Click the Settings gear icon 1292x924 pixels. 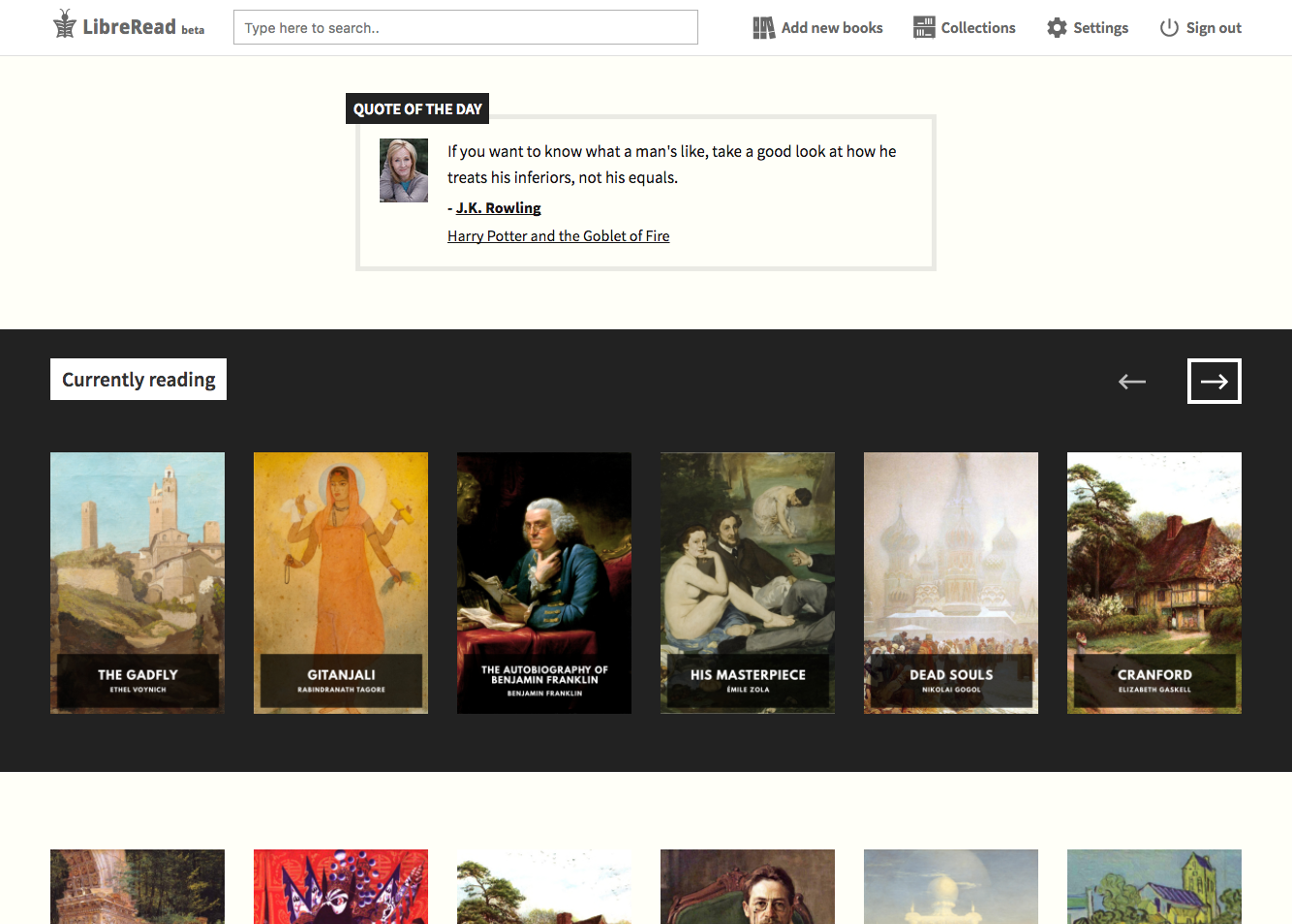[1056, 27]
